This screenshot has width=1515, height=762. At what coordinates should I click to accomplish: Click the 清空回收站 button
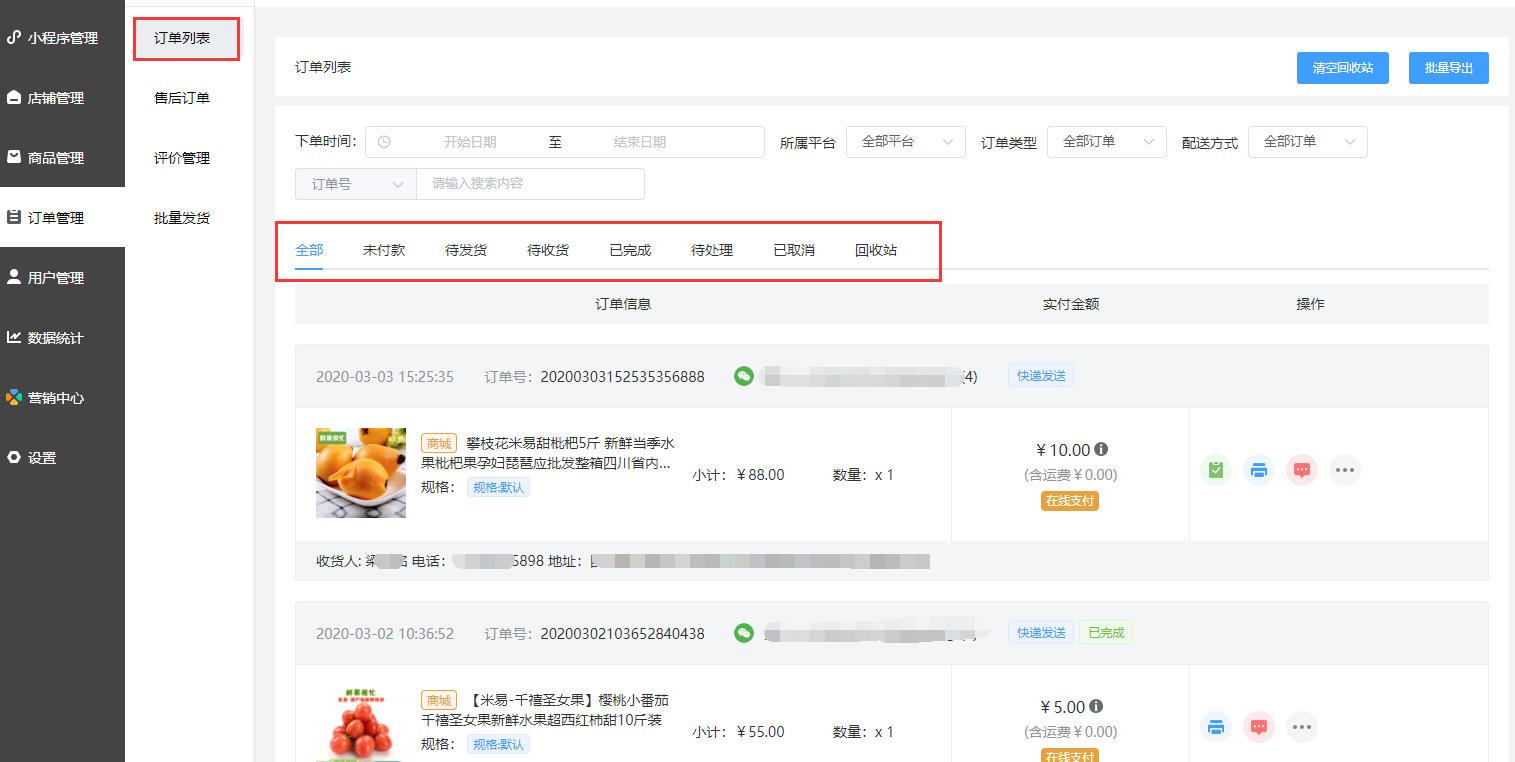click(1342, 67)
